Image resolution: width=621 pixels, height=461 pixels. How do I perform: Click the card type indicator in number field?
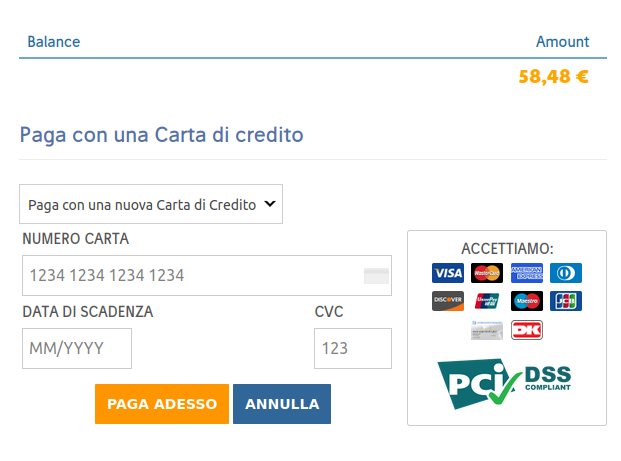coord(376,276)
